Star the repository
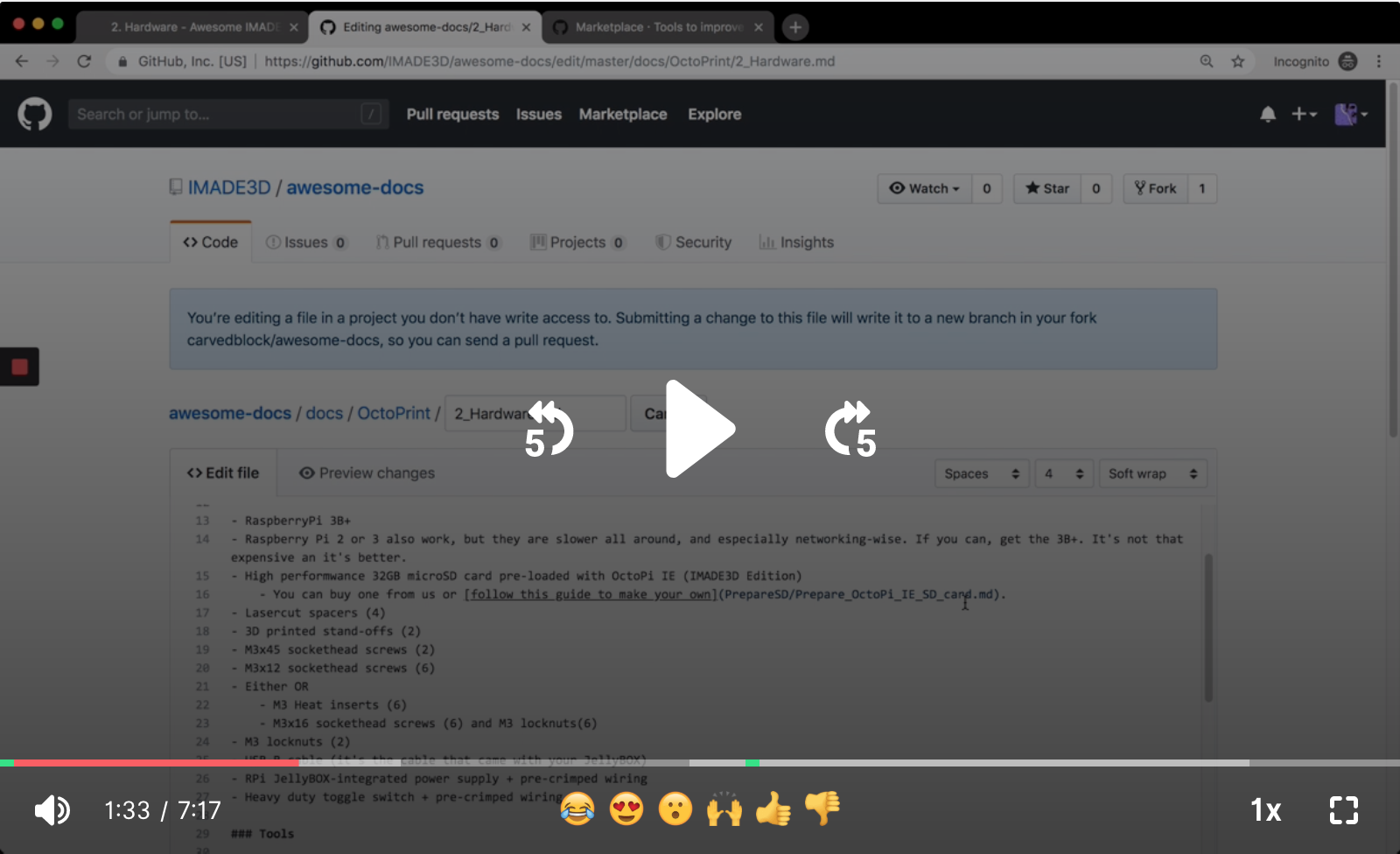 tap(1047, 189)
